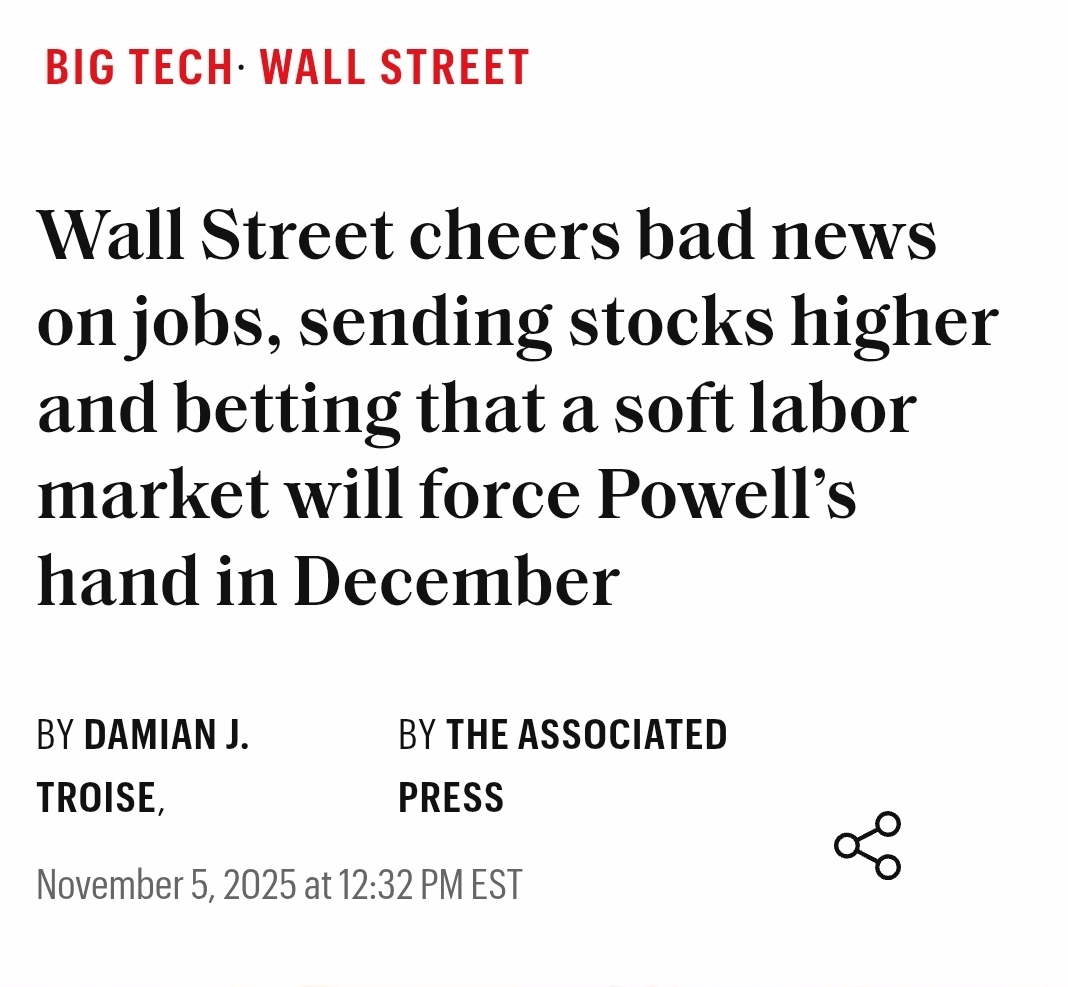Click "BY" before Damian J. Troise
Viewport: 1068px width, 987px height.
tap(56, 736)
